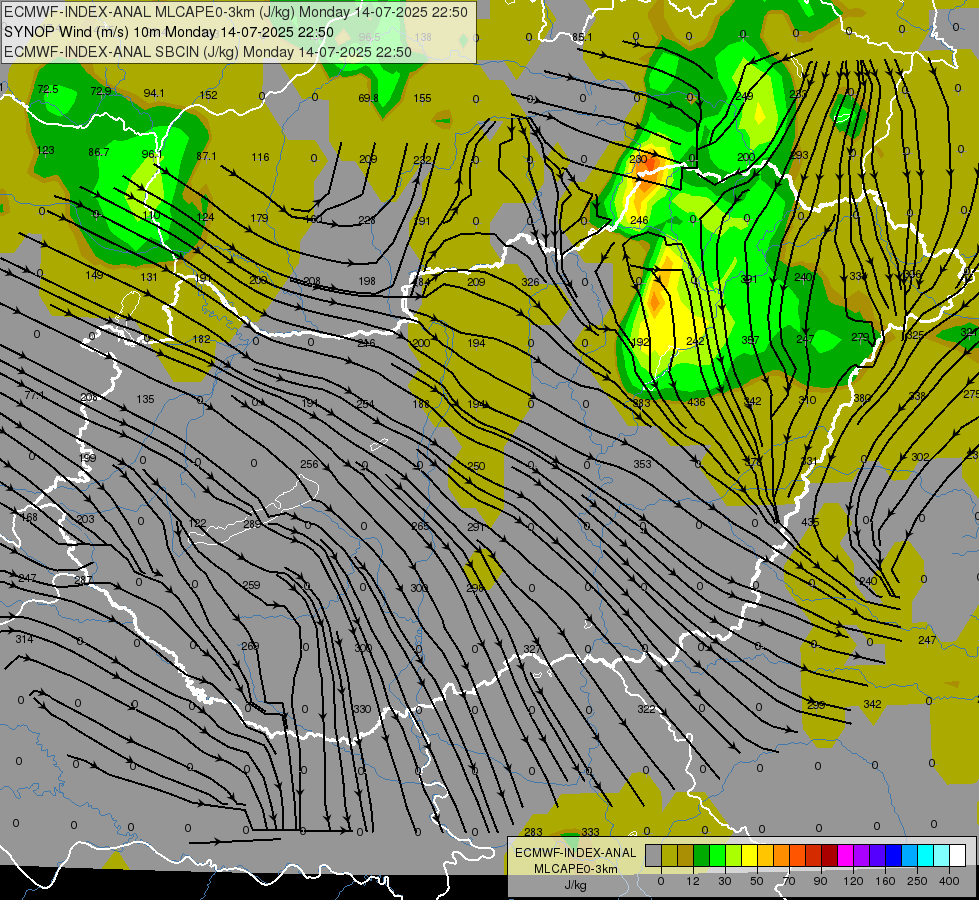This screenshot has height=900, width=979.
Task: Click the map value 279
Action: (x=860, y=337)
